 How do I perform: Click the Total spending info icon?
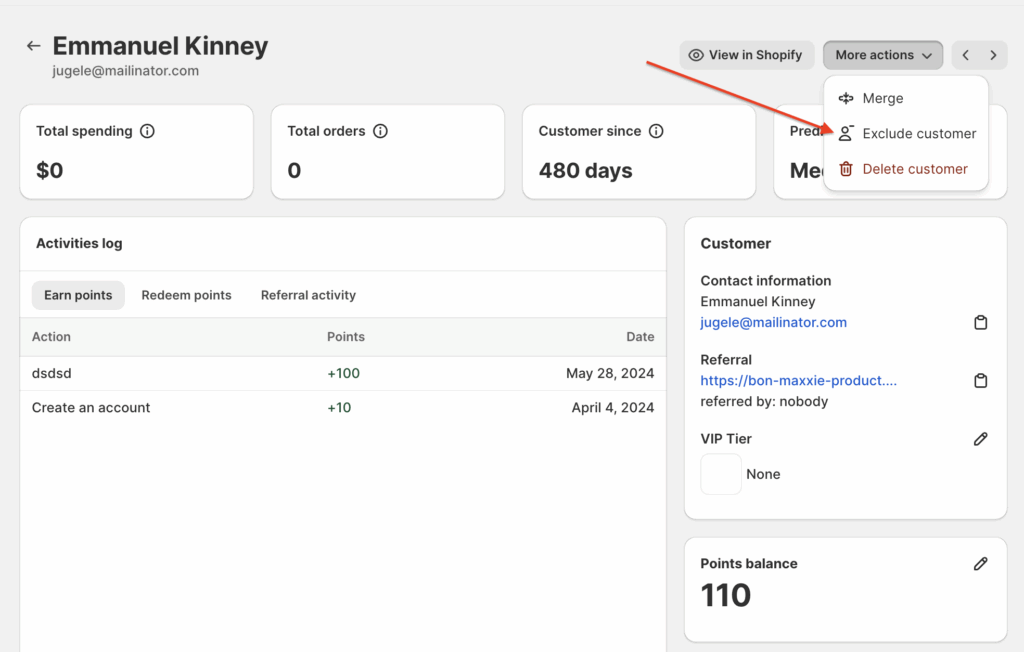click(x=147, y=131)
